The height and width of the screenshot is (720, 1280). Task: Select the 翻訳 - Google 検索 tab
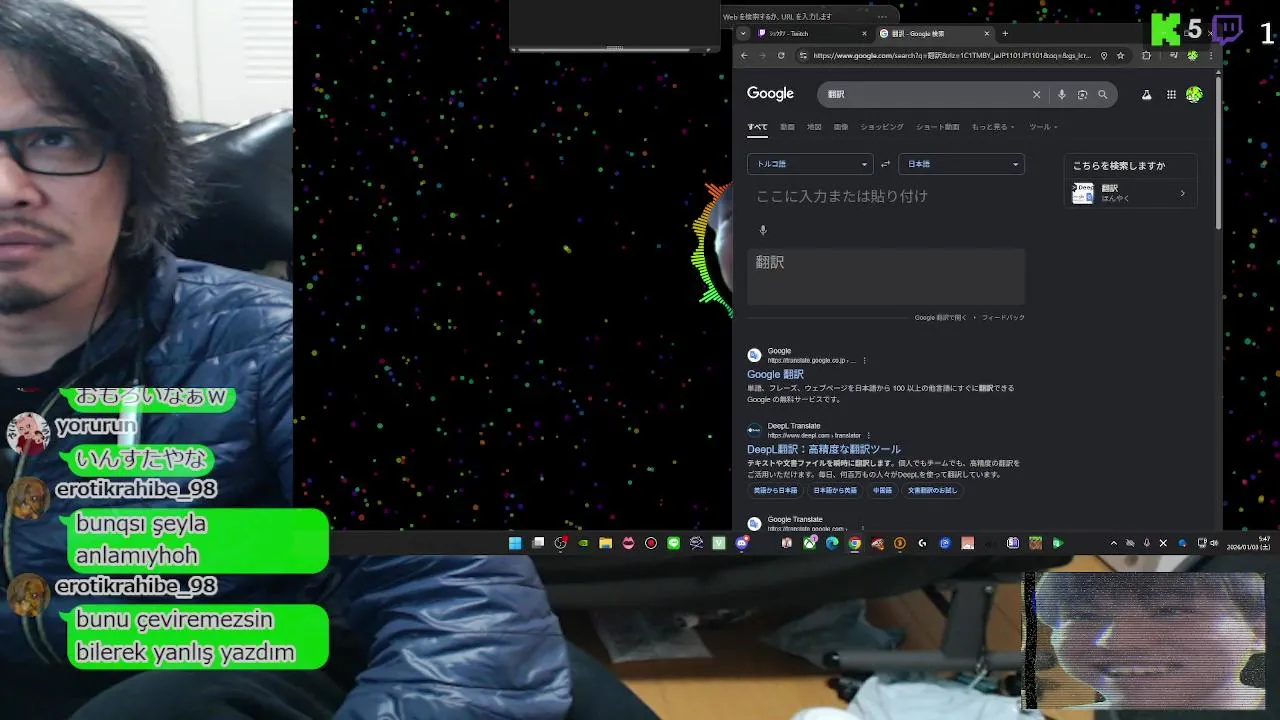(935, 33)
